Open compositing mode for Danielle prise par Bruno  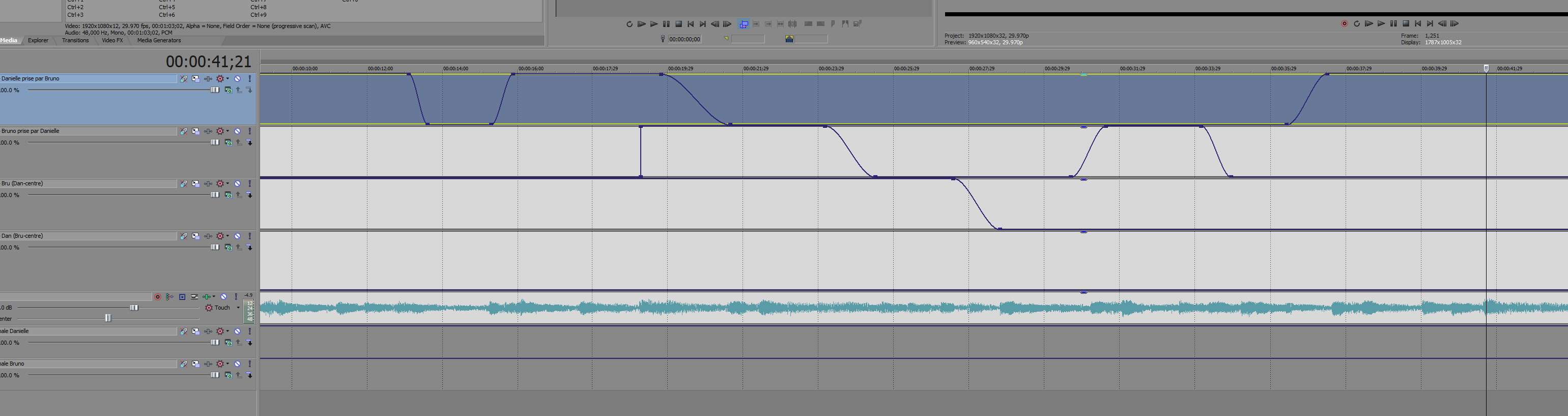pos(229,90)
